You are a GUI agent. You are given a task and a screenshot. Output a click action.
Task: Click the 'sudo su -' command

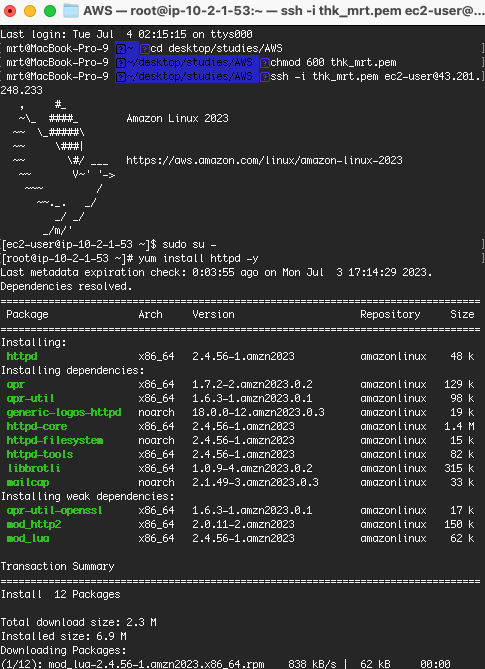[x=189, y=244]
